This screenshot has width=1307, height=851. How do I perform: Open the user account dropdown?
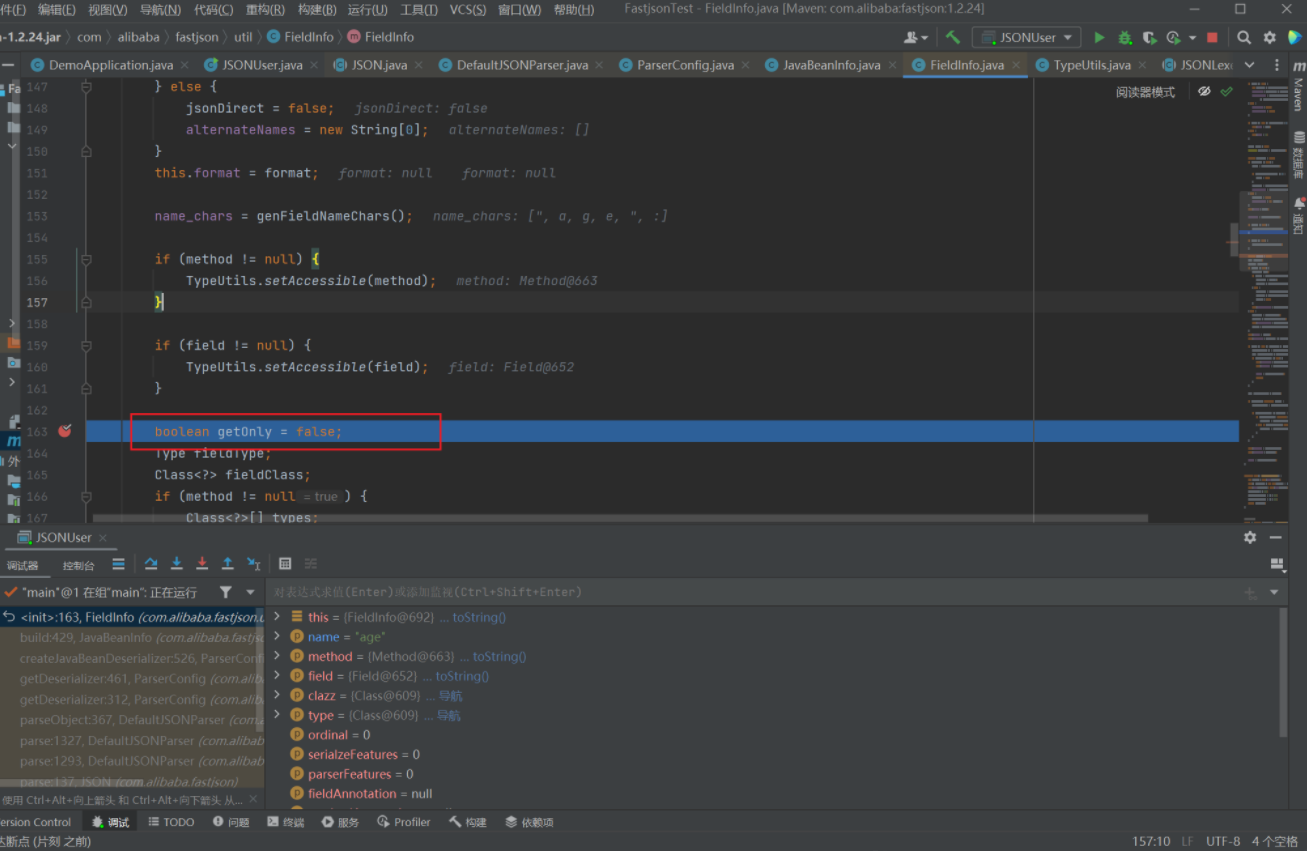click(916, 37)
